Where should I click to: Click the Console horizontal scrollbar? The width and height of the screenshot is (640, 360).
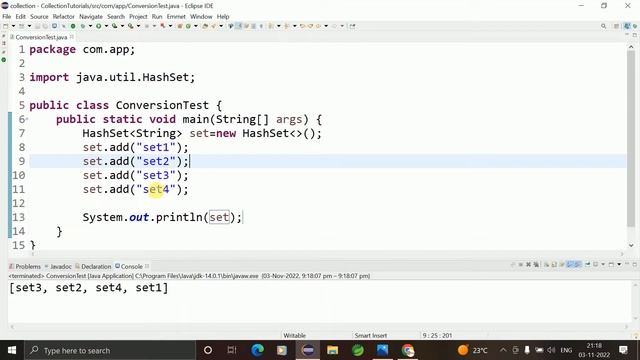[319, 327]
